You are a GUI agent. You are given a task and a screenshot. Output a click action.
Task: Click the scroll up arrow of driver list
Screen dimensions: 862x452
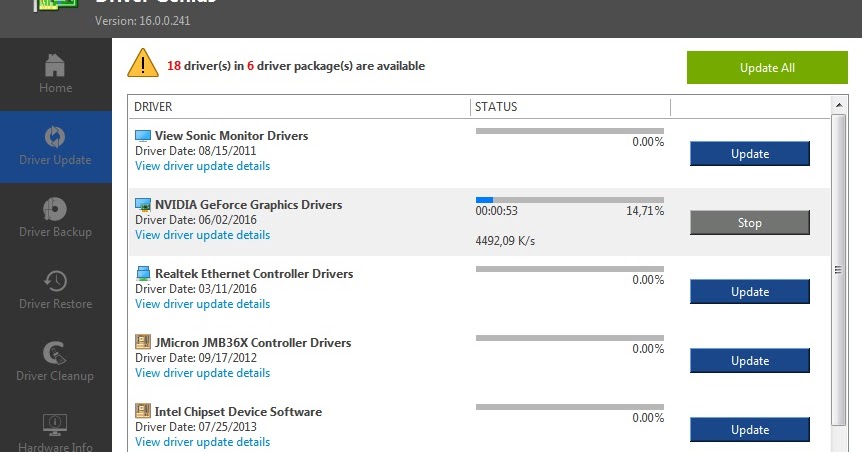pos(838,105)
